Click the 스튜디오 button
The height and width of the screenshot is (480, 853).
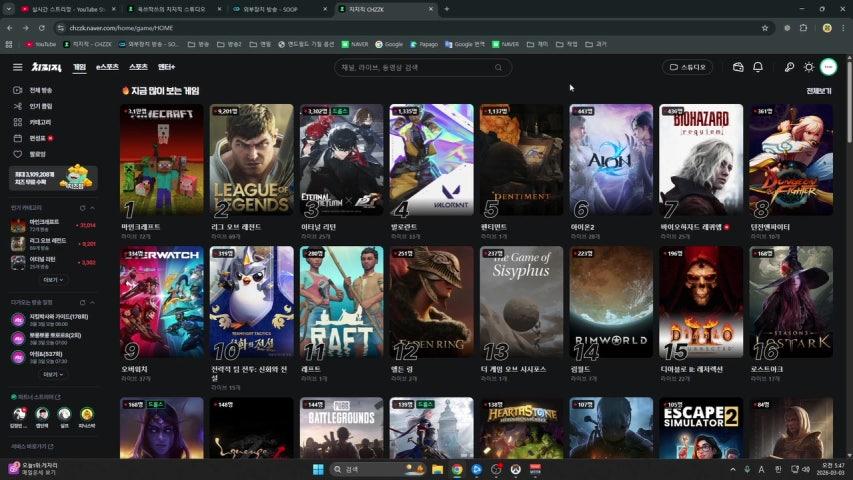tap(688, 67)
